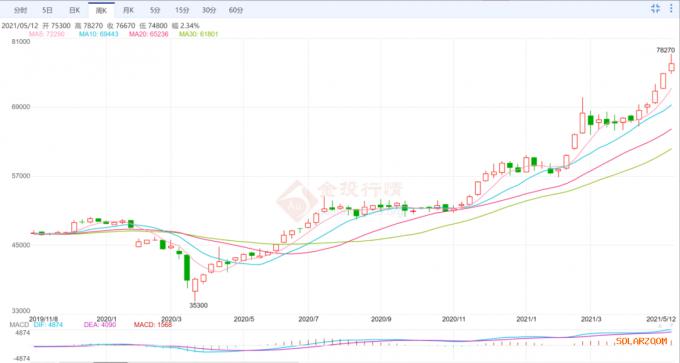Viewport: 680px width, 363px height.
Task: Open the 5日 five-day chart tab
Action: click(47, 10)
